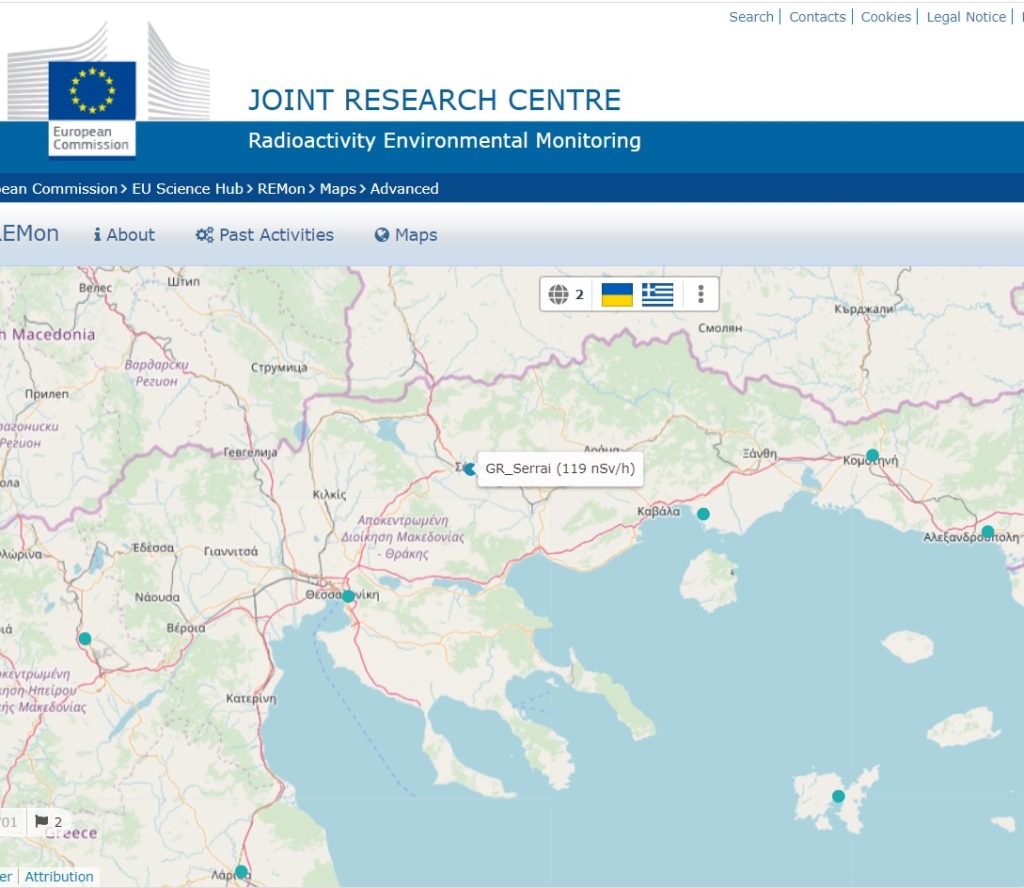
Task: Click the Έδεσσα city label on map
Action: (x=153, y=548)
